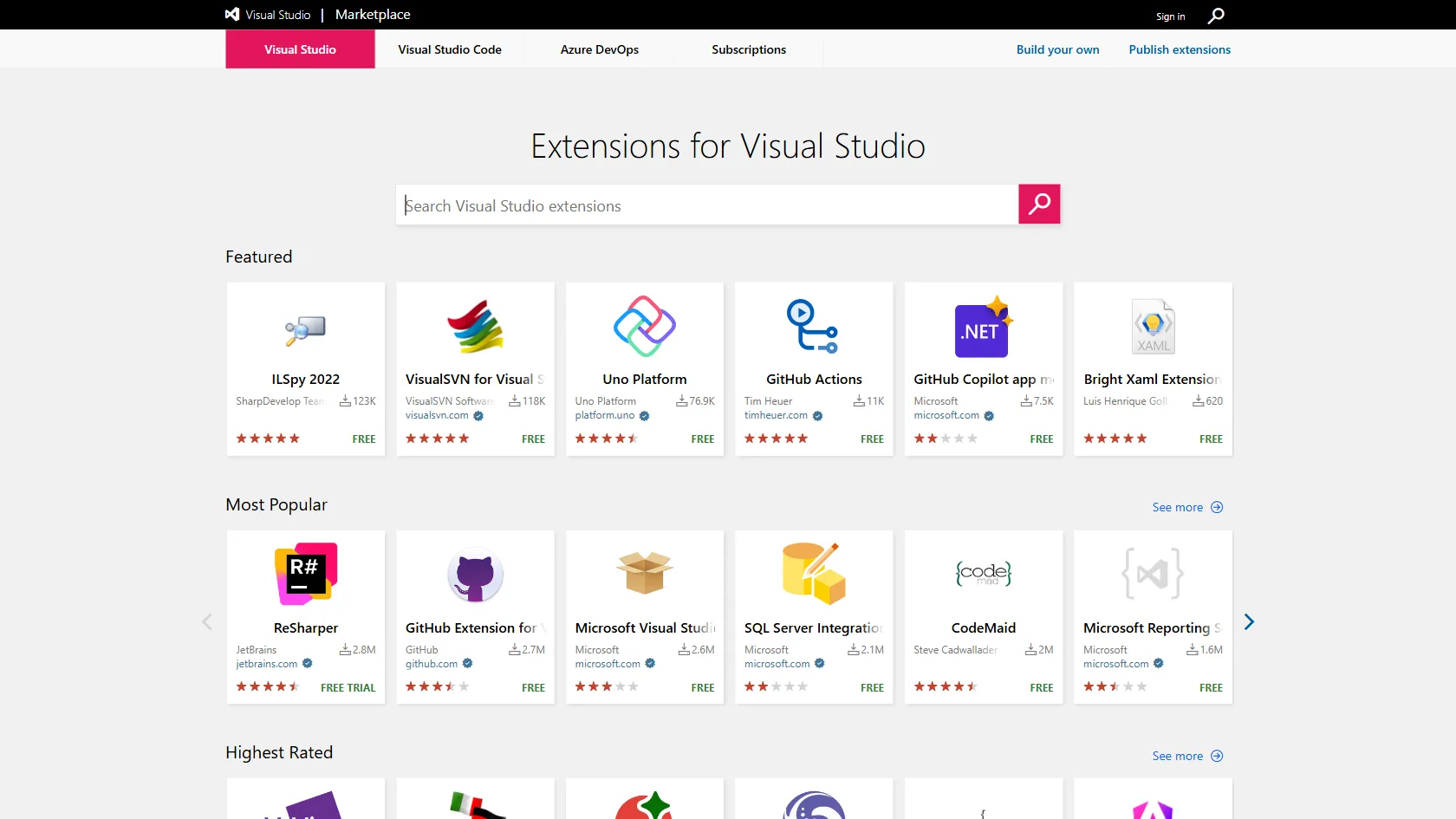
Task: Click the previous arrow of Most Popular carousel
Action: [206, 621]
